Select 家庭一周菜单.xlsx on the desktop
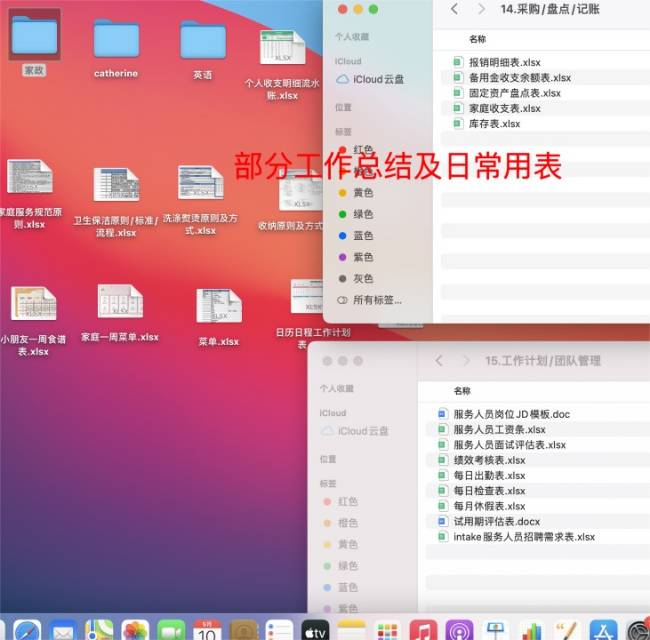The width and height of the screenshot is (650, 640). (x=120, y=301)
